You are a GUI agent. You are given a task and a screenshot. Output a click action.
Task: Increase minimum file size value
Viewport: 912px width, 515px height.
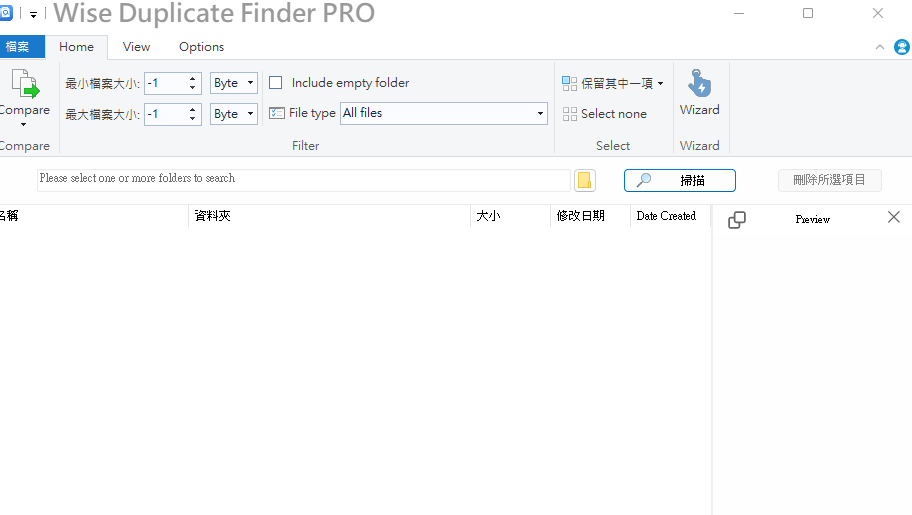(x=193, y=79)
